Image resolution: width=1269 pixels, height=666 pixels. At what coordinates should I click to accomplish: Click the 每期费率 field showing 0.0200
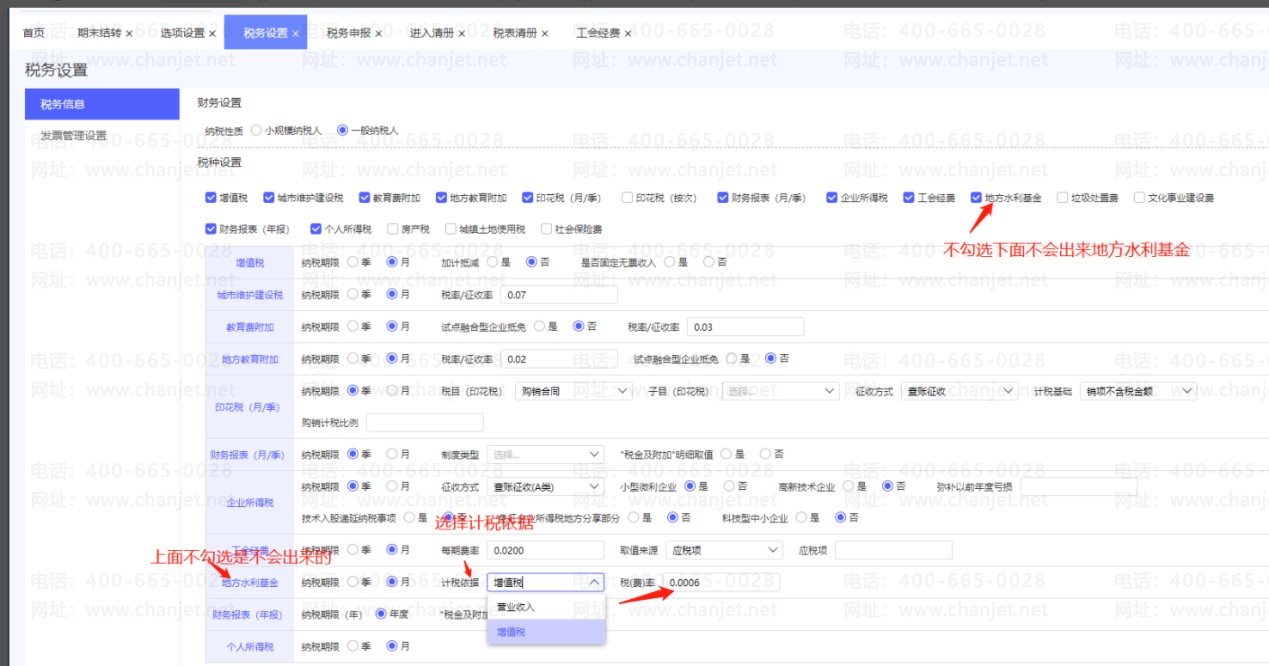[x=546, y=550]
